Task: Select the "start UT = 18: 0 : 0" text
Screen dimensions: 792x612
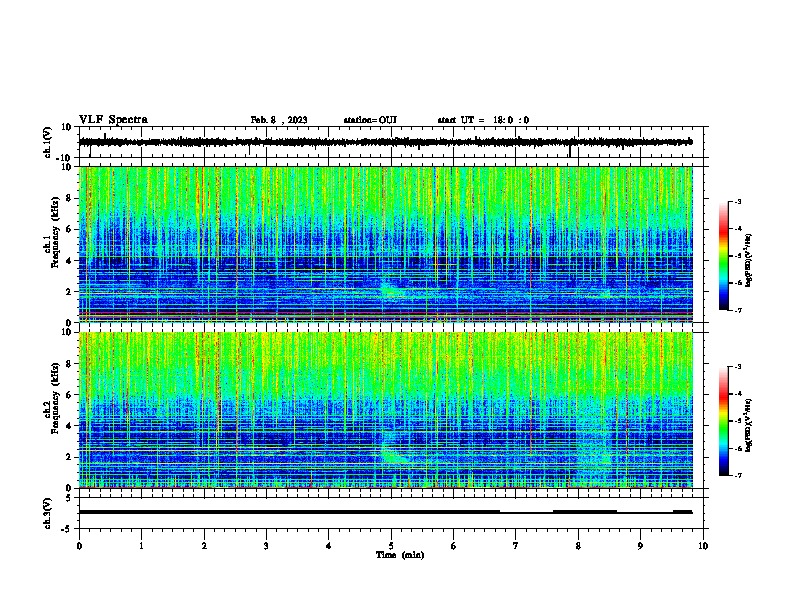Action: pos(483,120)
